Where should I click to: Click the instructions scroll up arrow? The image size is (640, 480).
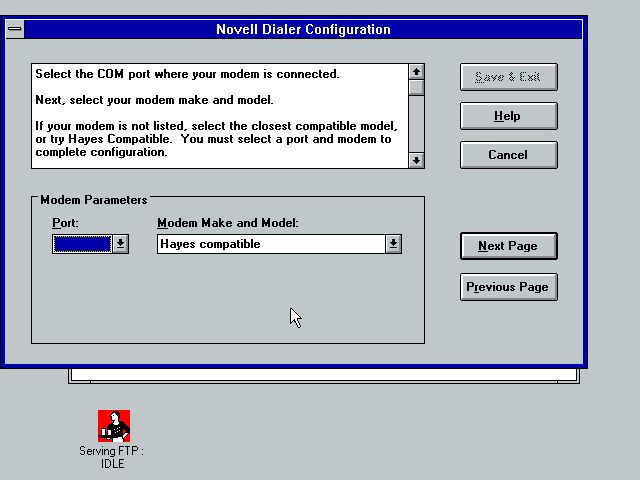(416, 72)
